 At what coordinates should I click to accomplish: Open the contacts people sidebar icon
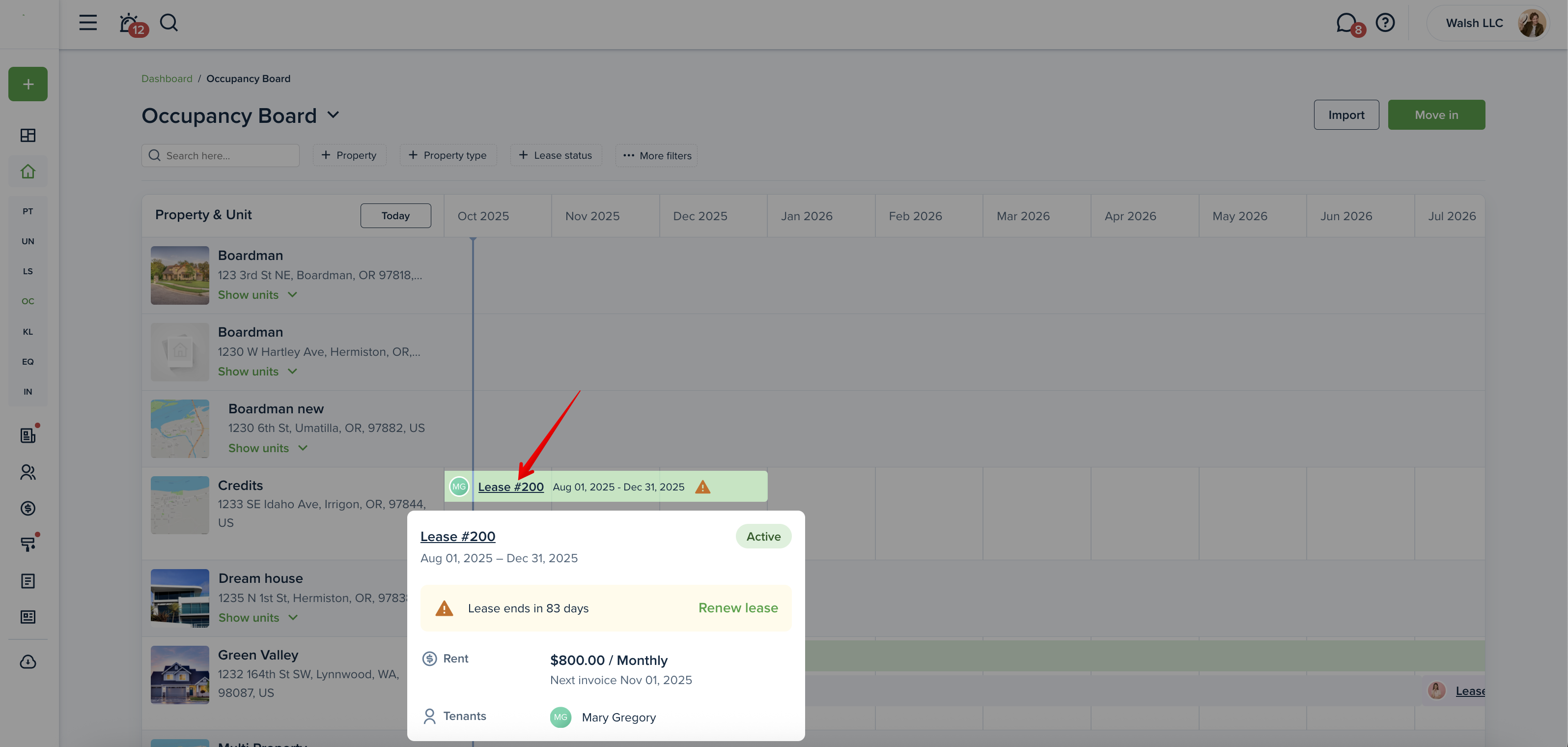28,472
